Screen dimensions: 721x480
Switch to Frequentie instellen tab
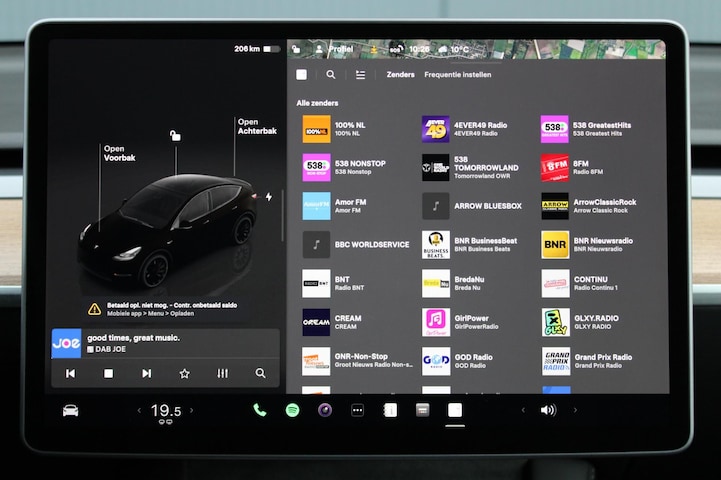pyautogui.click(x=457, y=74)
